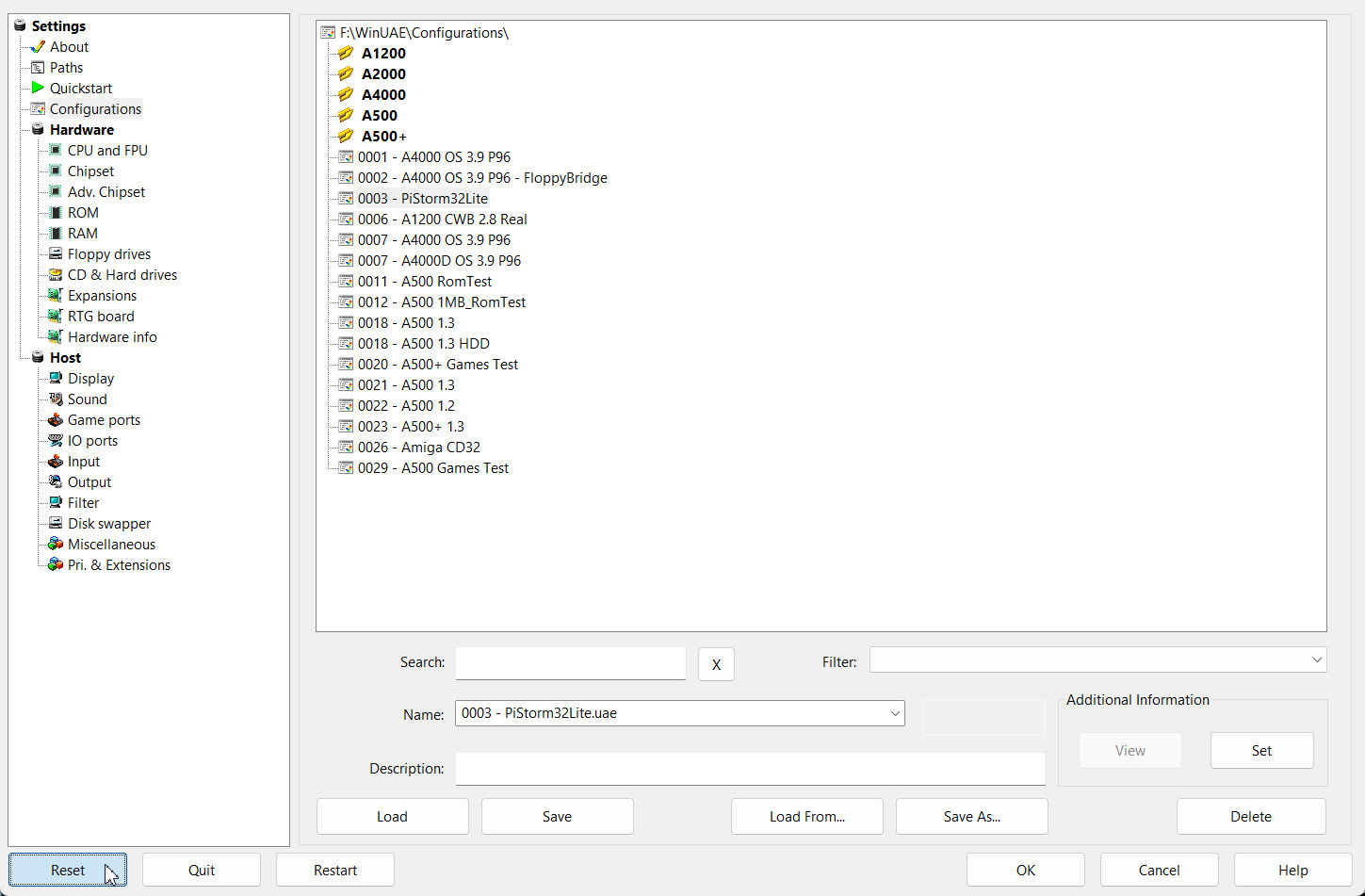
Task: Click the Output icon
Action: pyautogui.click(x=56, y=482)
